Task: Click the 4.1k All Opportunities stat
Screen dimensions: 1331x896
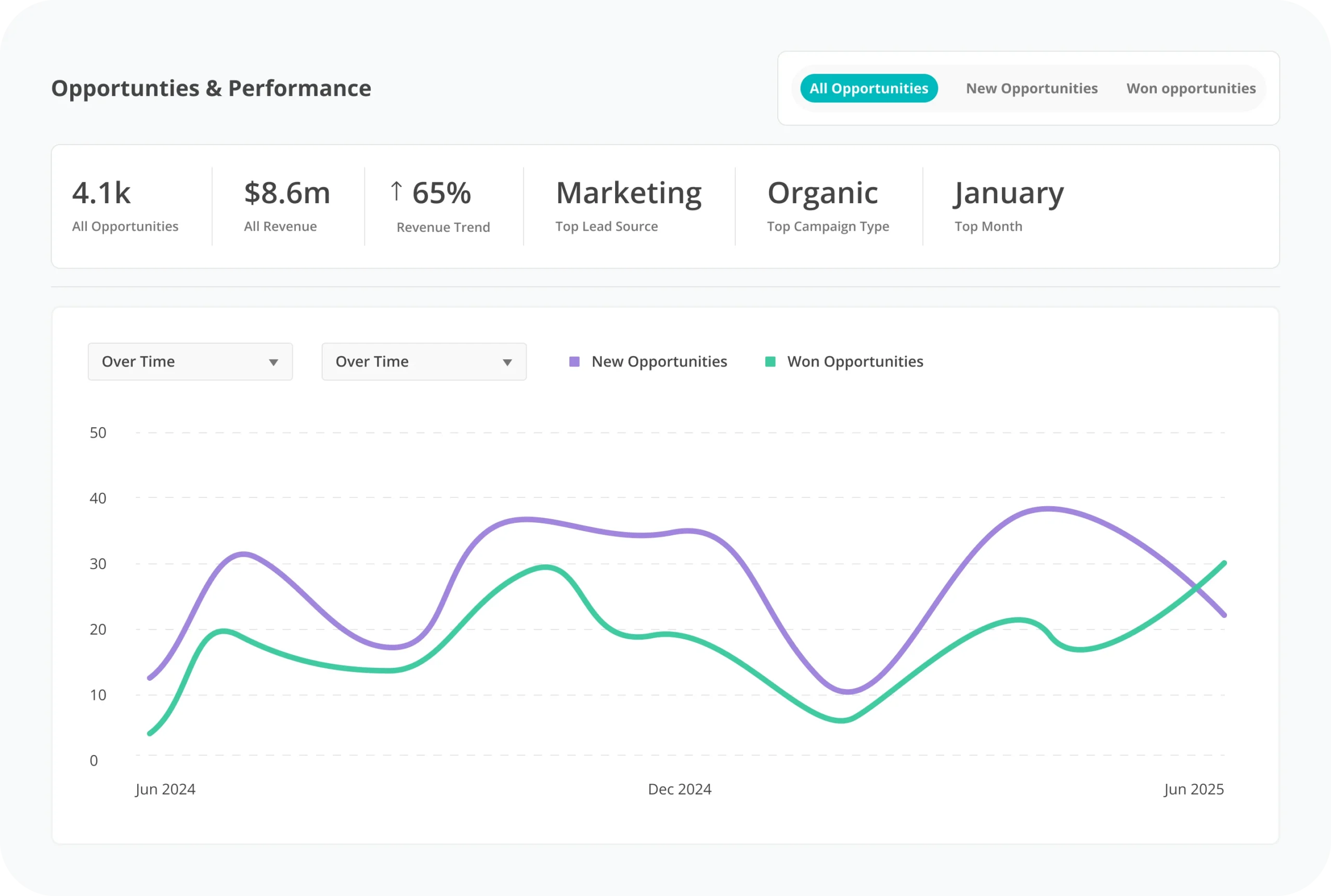Action: [x=101, y=193]
